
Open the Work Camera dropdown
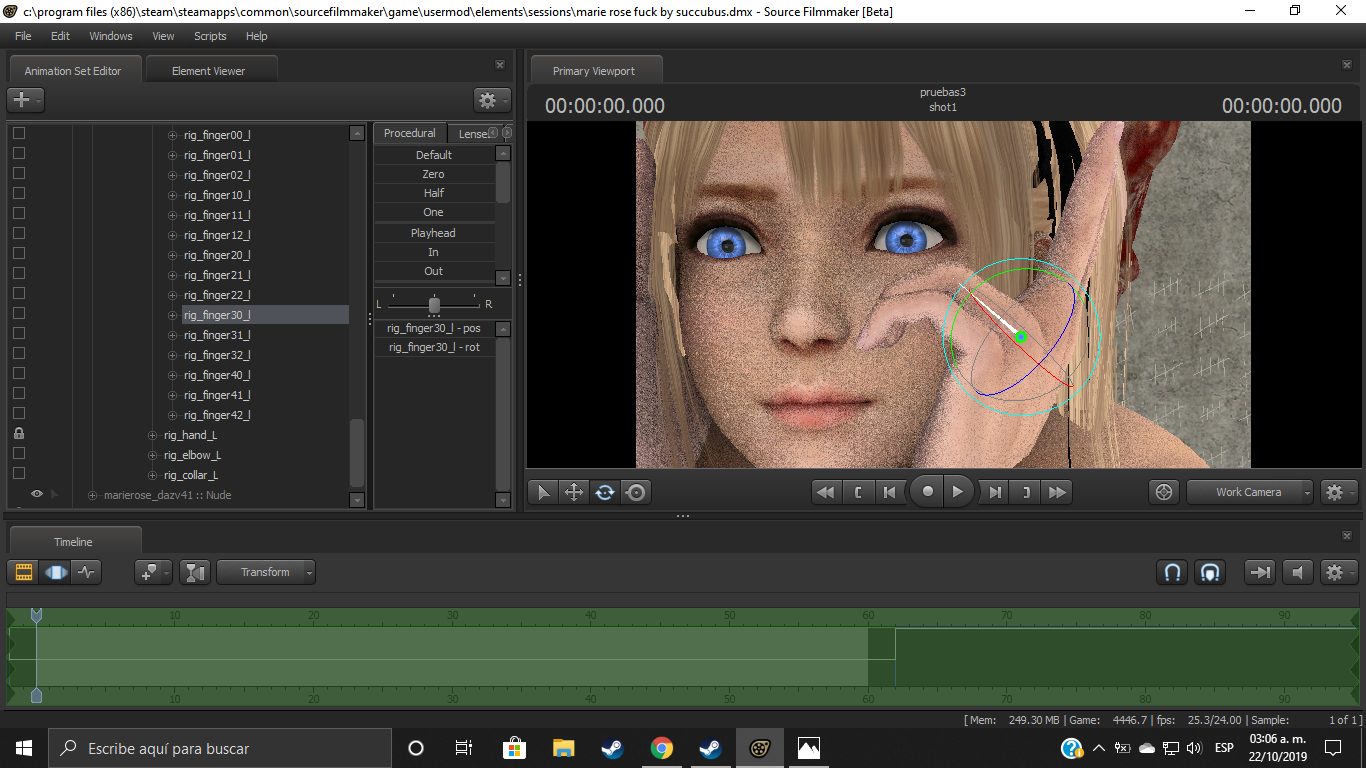pos(1249,492)
